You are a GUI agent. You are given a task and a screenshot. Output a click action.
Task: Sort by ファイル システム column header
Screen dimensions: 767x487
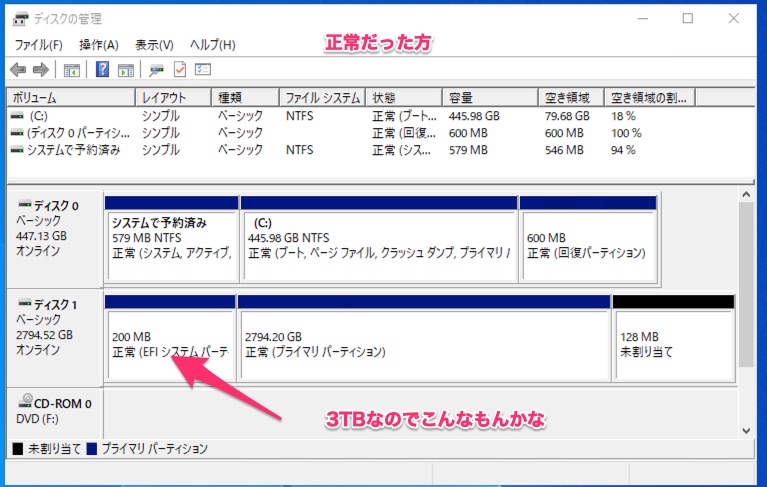[x=322, y=98]
